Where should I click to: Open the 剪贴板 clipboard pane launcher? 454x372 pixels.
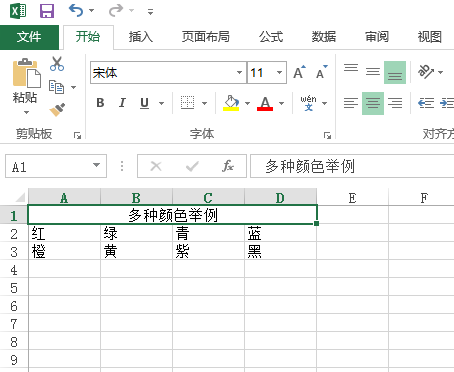pos(77,135)
